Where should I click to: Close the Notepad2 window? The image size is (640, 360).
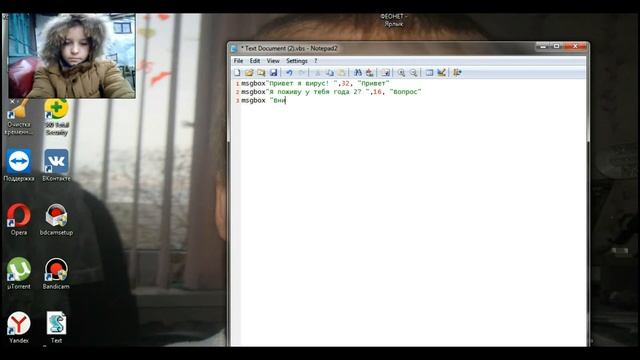pos(575,47)
